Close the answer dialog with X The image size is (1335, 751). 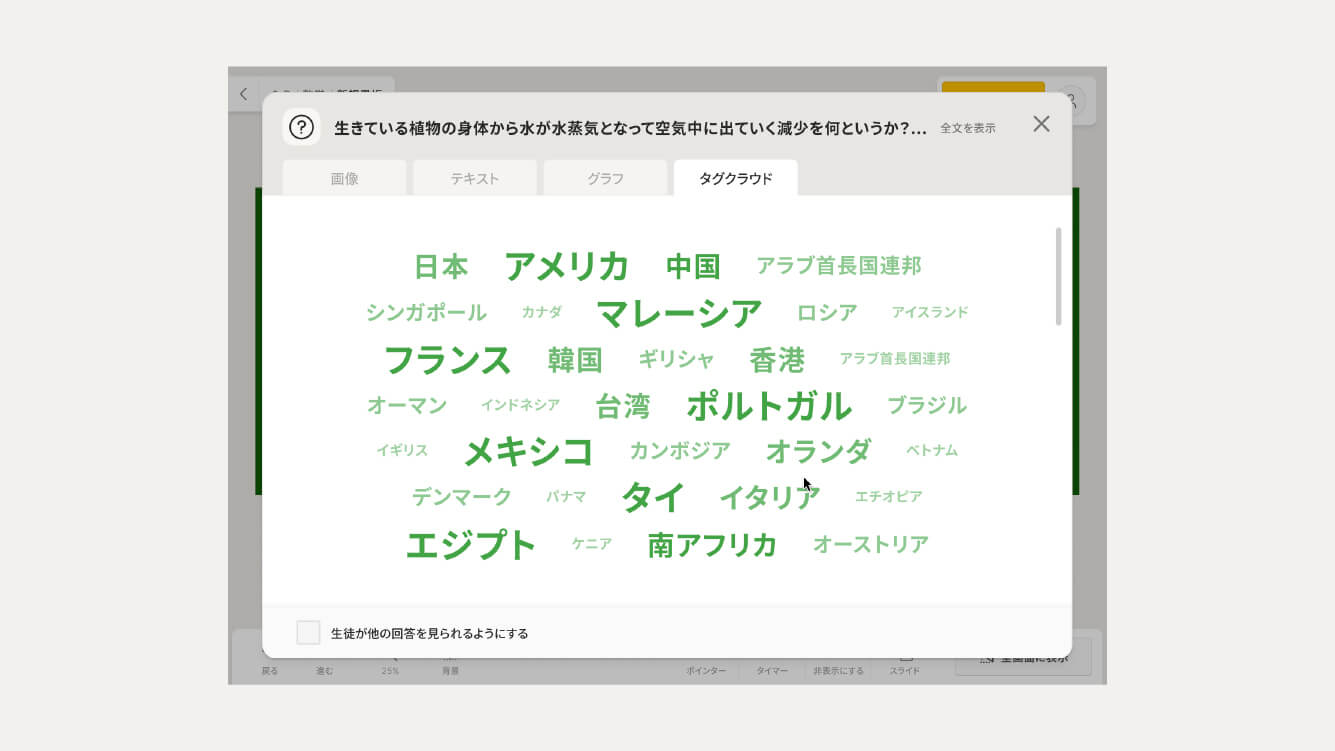coord(1041,124)
